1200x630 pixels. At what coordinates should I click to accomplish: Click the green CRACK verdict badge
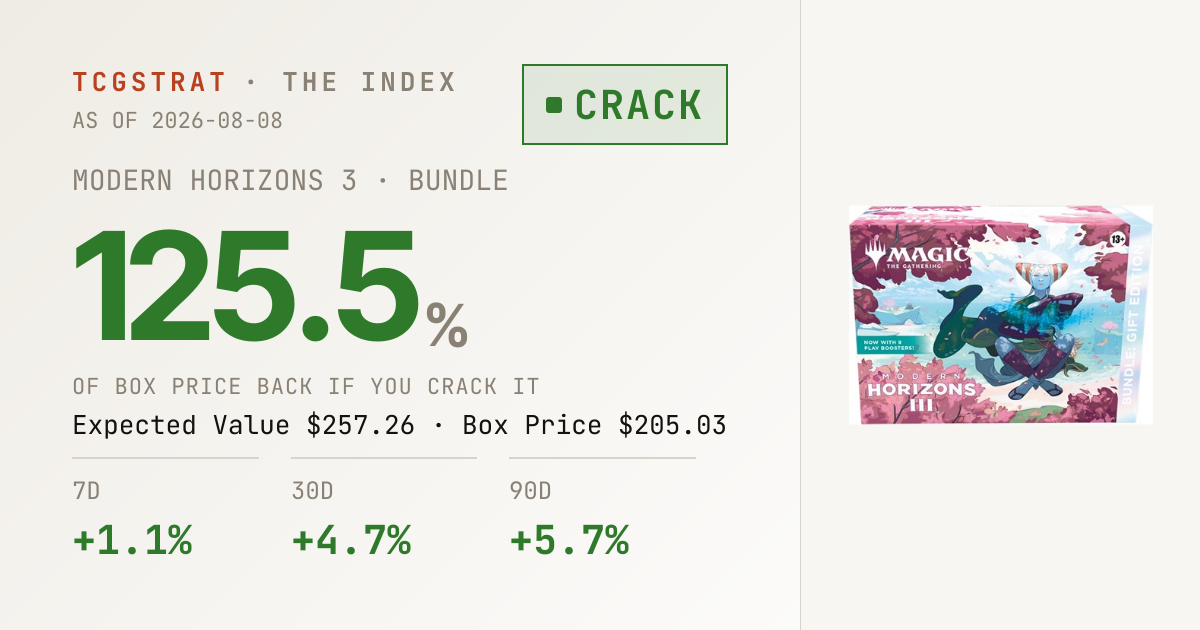click(625, 105)
